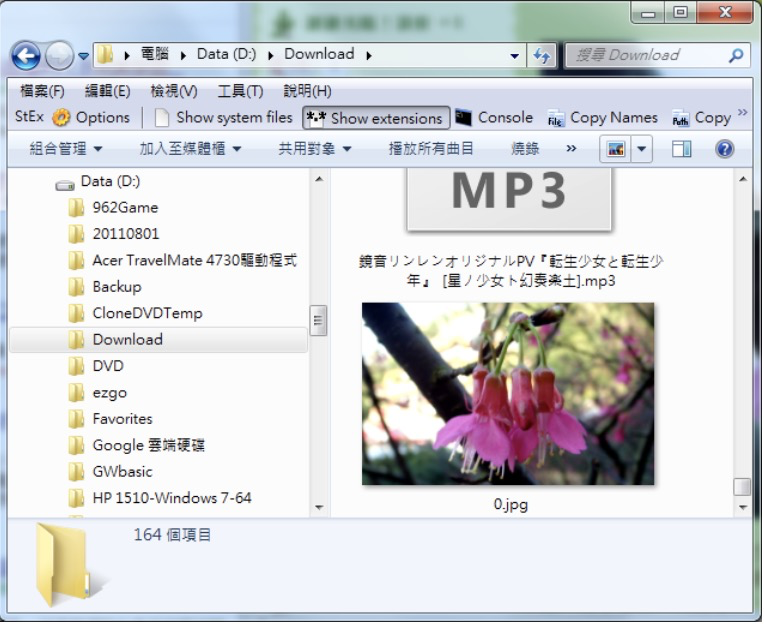Click Copy Names toolbar button
764x624 pixels.
(x=603, y=118)
